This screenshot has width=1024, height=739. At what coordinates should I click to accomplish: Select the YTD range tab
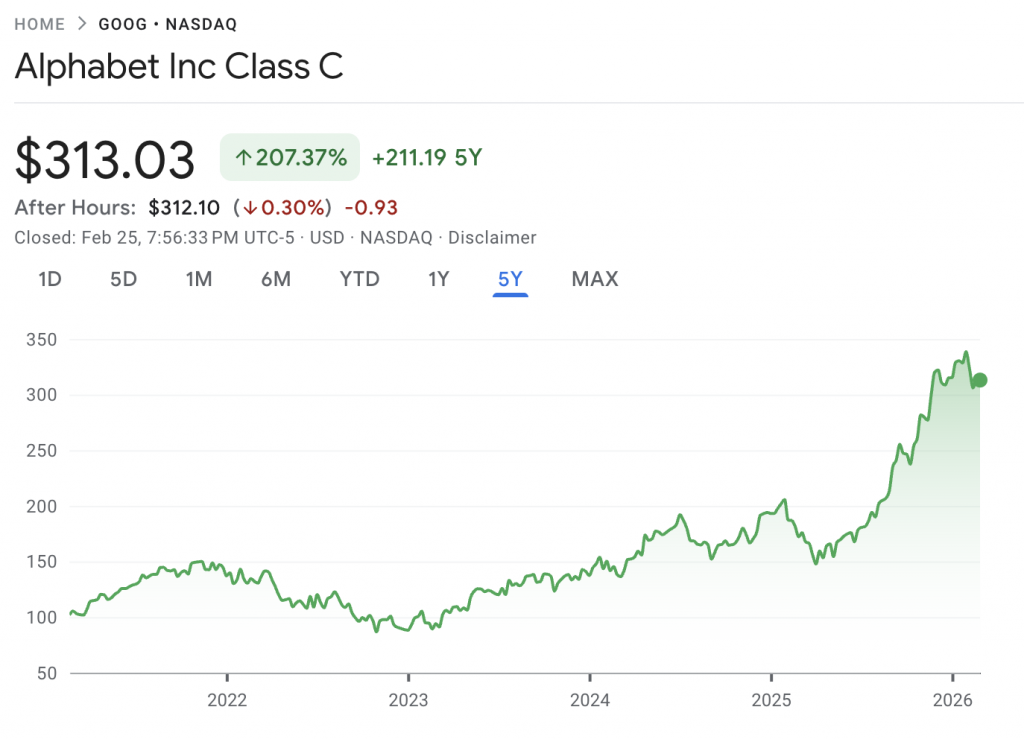[360, 279]
